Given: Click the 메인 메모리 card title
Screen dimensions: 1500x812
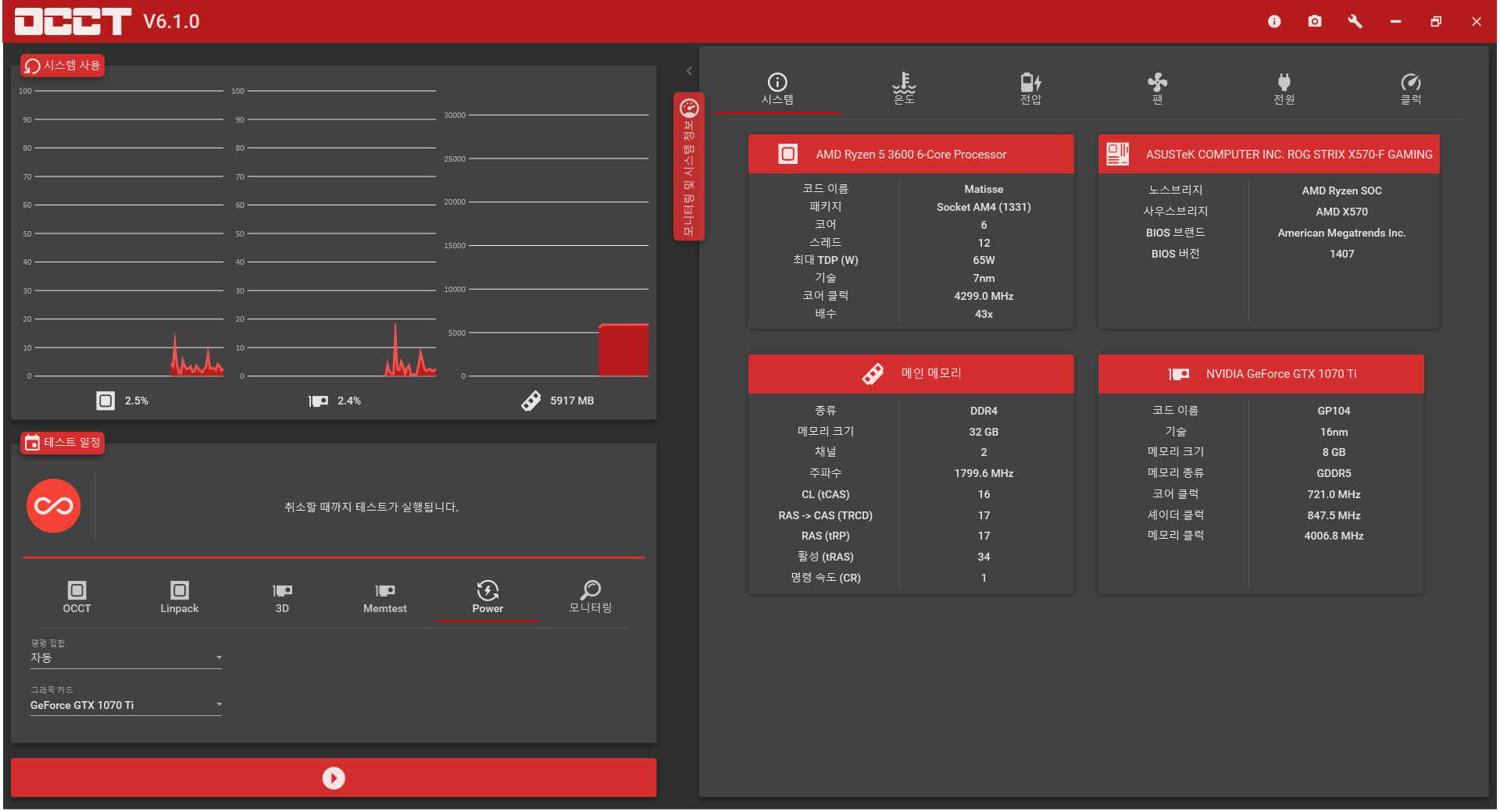Looking at the screenshot, I should (931, 373).
